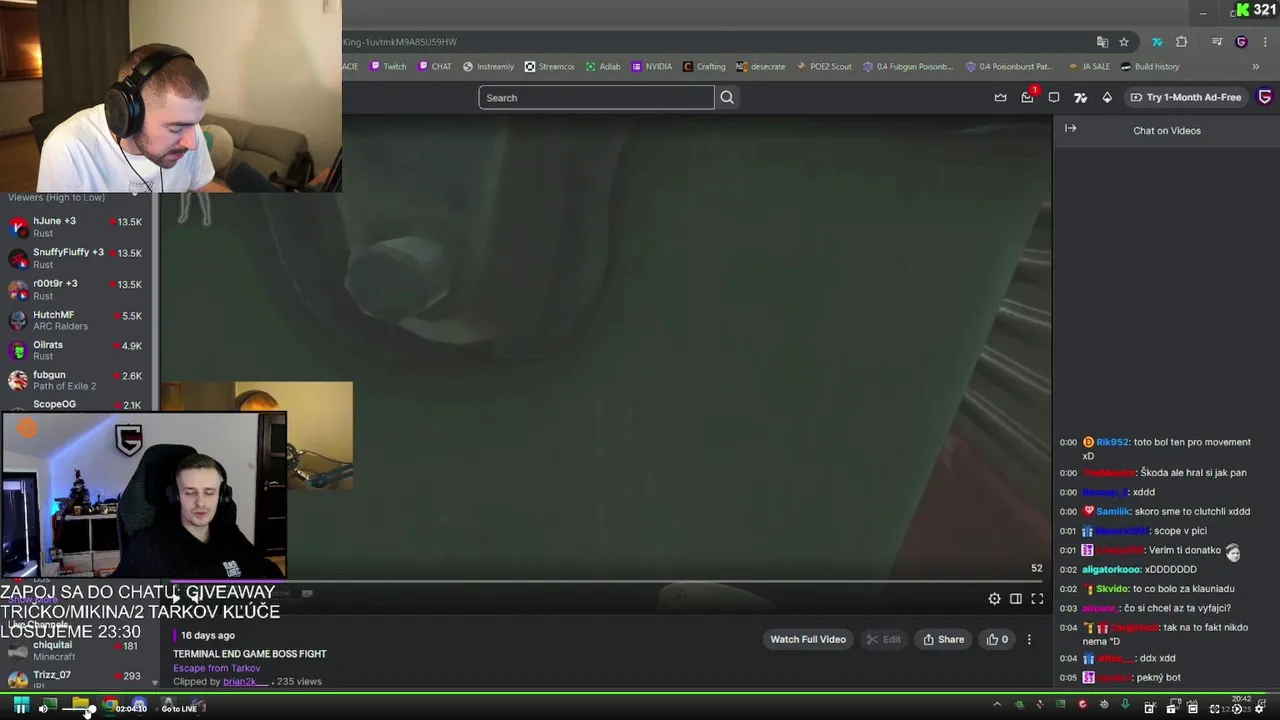Select fubgun Path of Exile 2 channel

[x=75, y=380]
